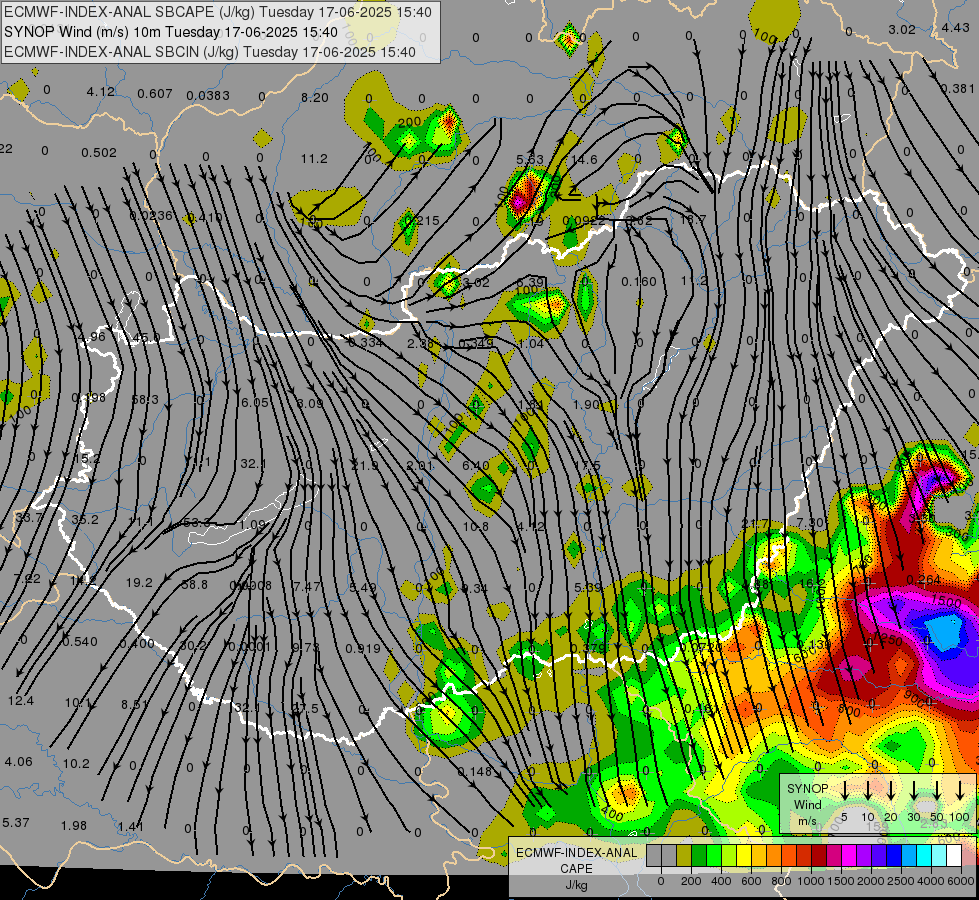The width and height of the screenshot is (979, 900).
Task: Click the 'CAPE' legend label
Action: coord(576,869)
